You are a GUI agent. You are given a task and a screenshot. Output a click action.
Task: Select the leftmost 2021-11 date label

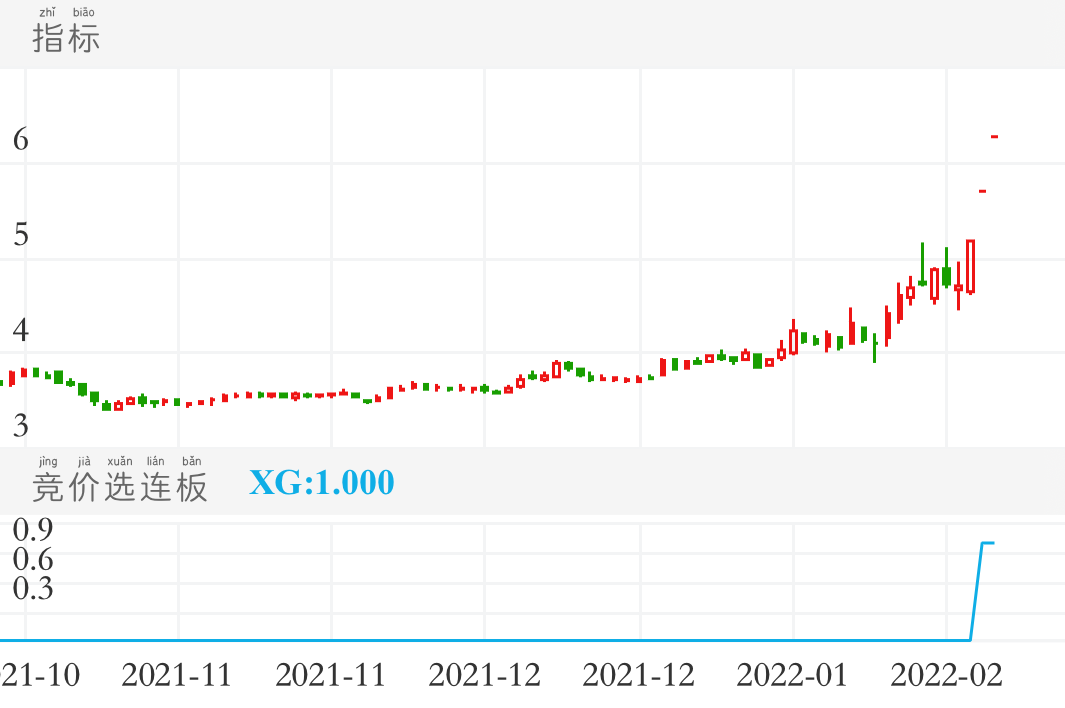pyautogui.click(x=177, y=675)
